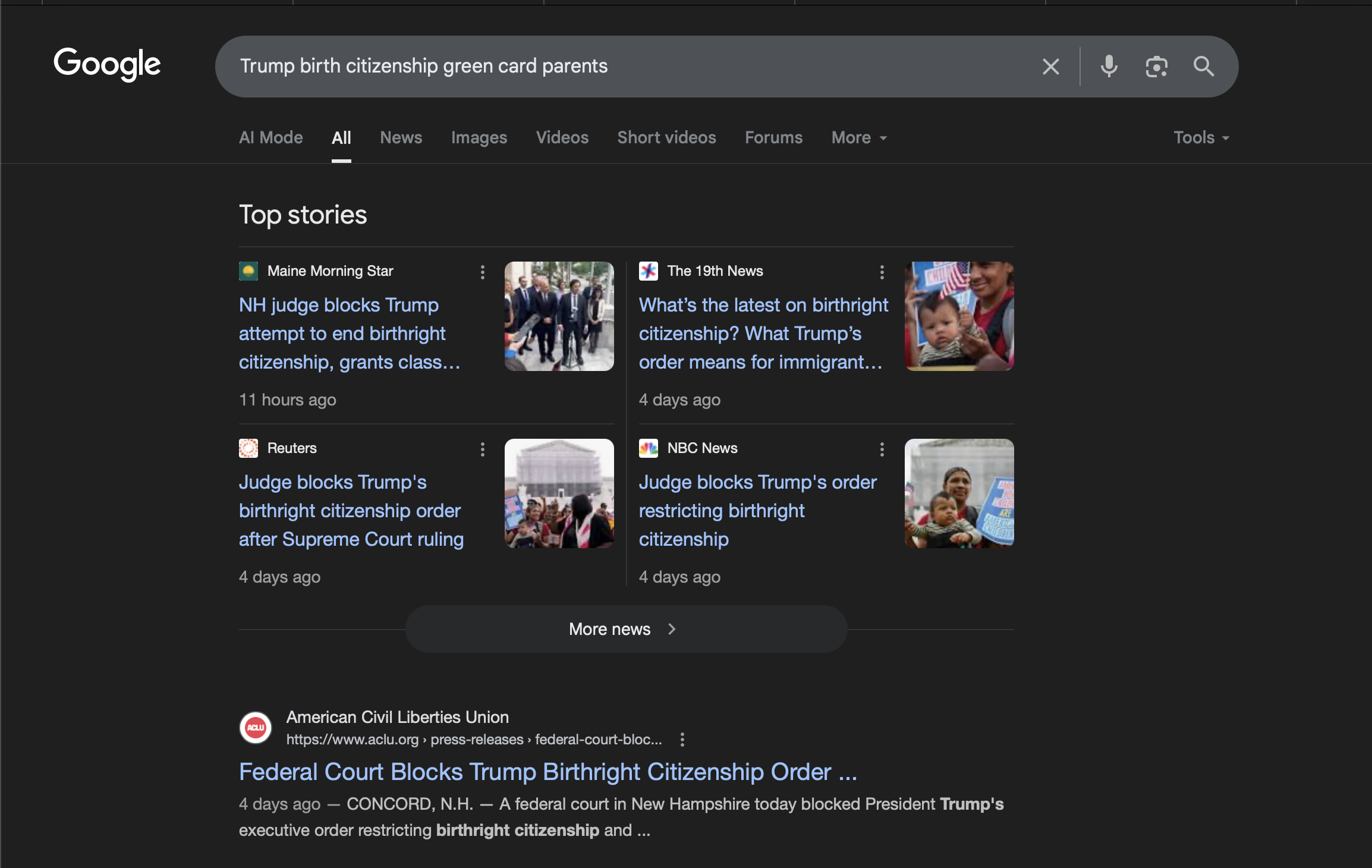Click the Top stories heading
The height and width of the screenshot is (868, 1372).
pos(303,215)
